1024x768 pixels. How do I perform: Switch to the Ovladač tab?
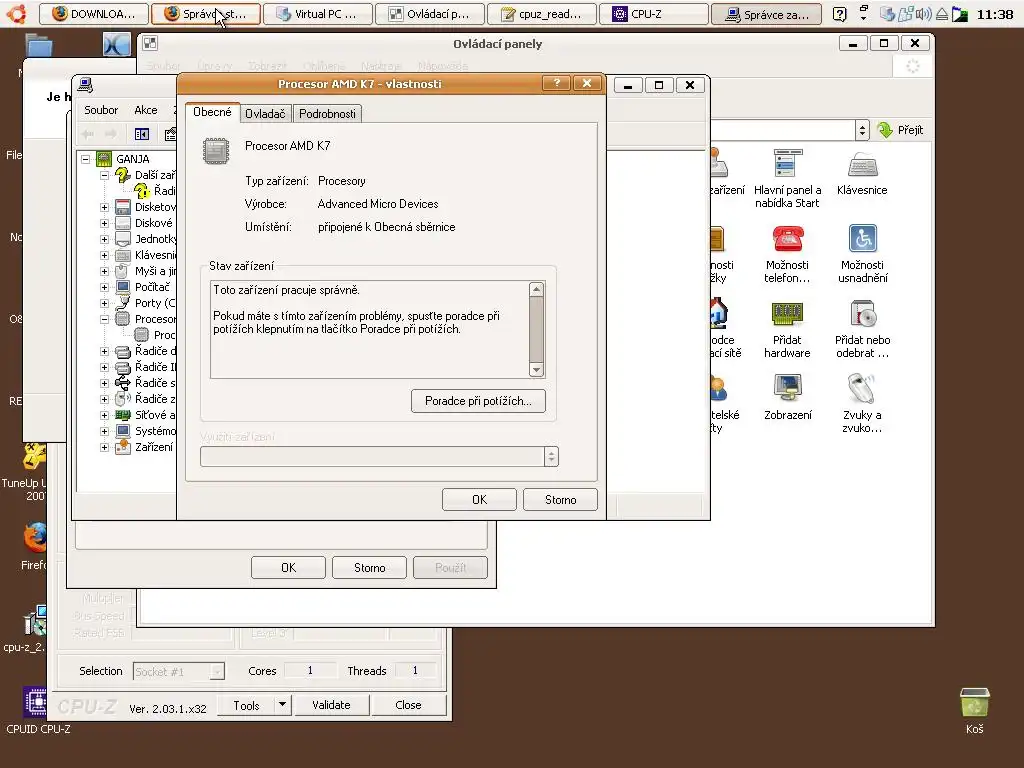pyautogui.click(x=265, y=114)
